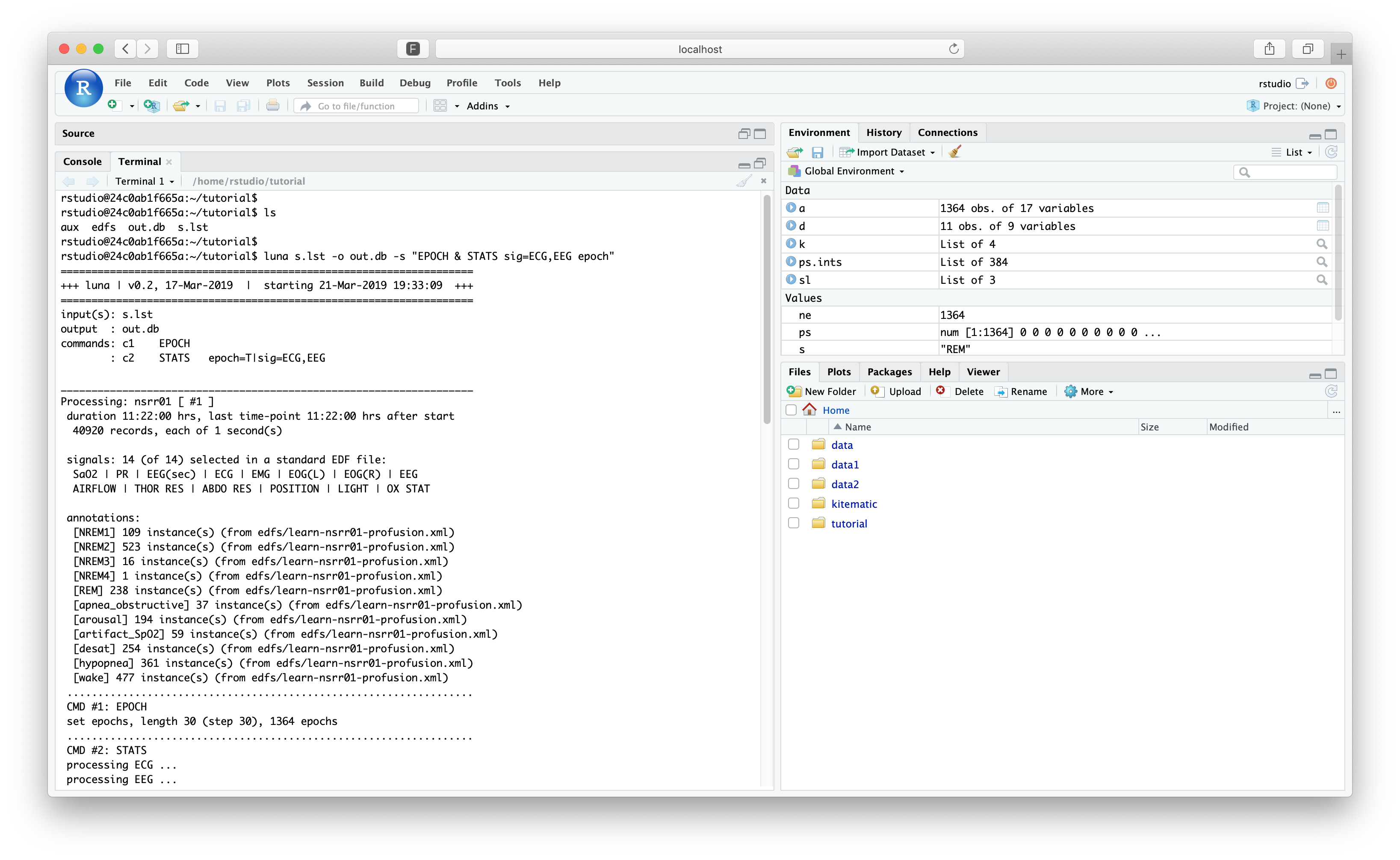1400x860 pixels.
Task: Click the print document icon
Action: pyautogui.click(x=272, y=106)
